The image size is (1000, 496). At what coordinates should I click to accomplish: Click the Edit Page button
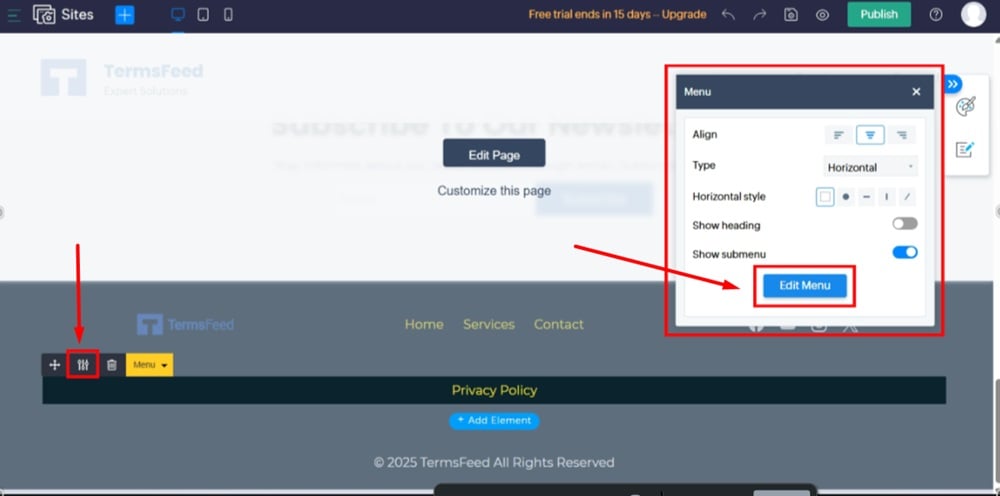494,153
